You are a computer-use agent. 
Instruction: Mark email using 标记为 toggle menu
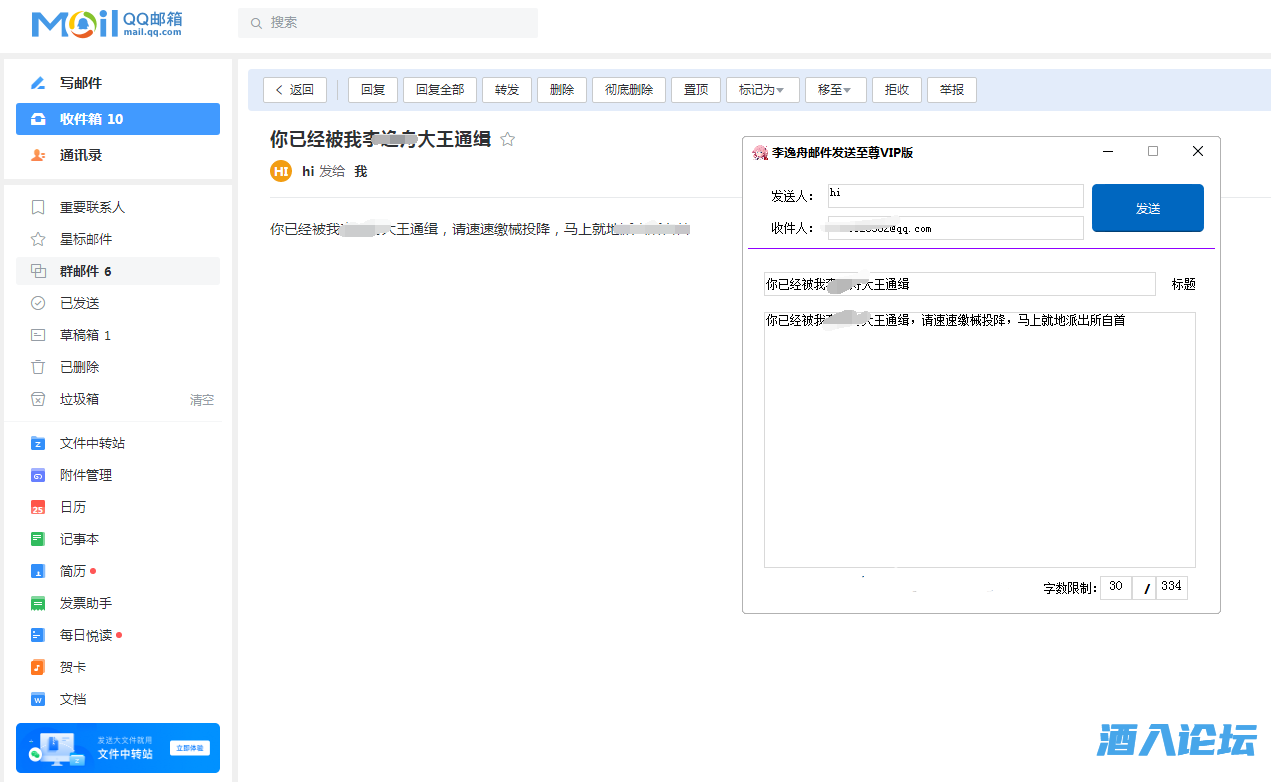pos(762,89)
